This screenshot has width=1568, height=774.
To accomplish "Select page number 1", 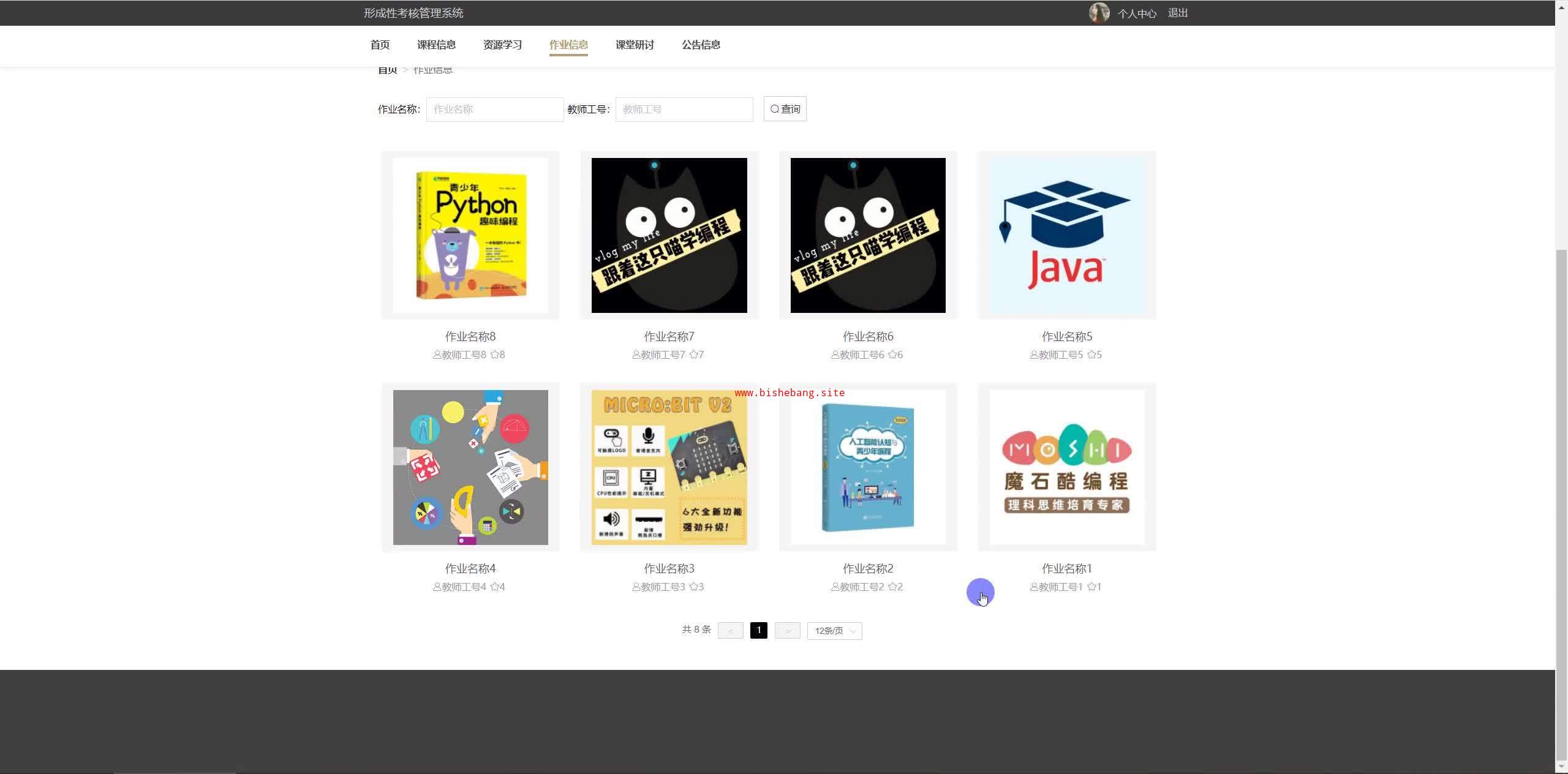I will 758,630.
